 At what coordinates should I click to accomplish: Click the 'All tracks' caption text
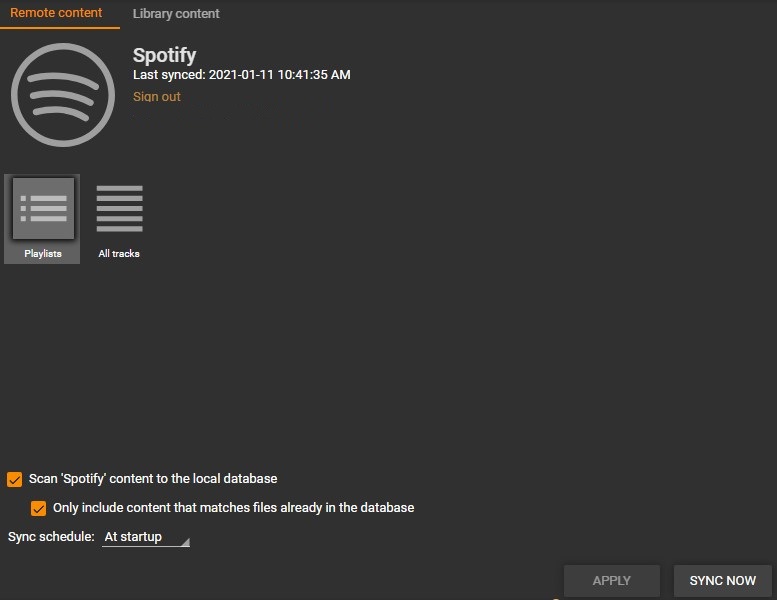point(119,254)
